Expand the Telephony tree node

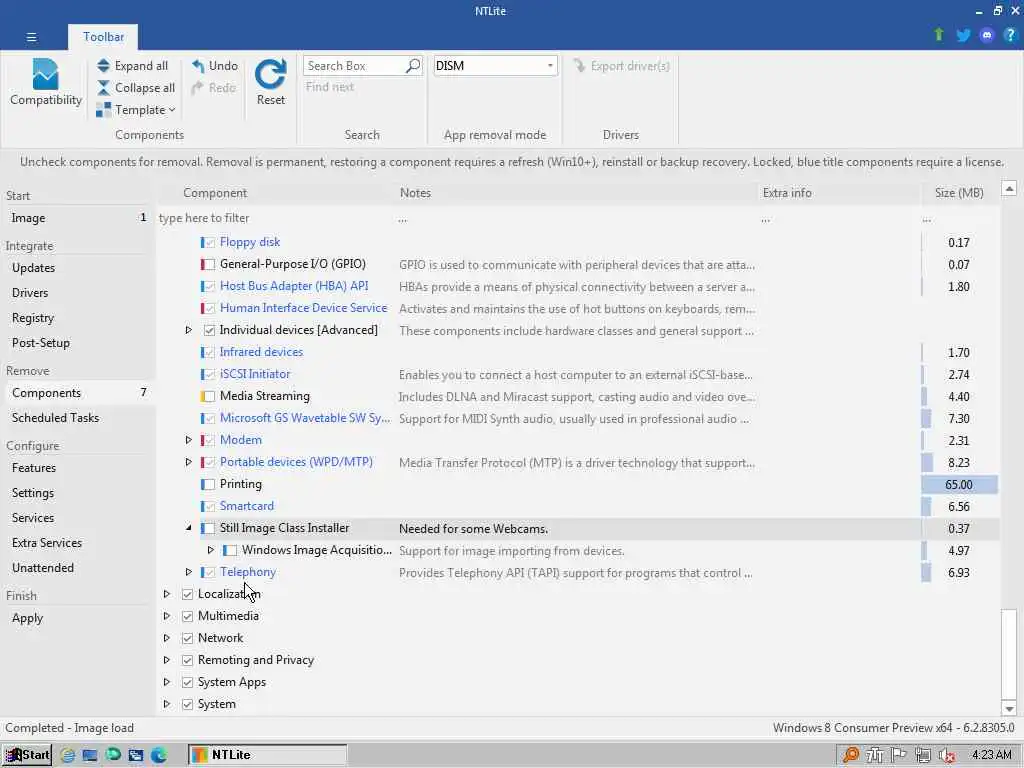188,572
